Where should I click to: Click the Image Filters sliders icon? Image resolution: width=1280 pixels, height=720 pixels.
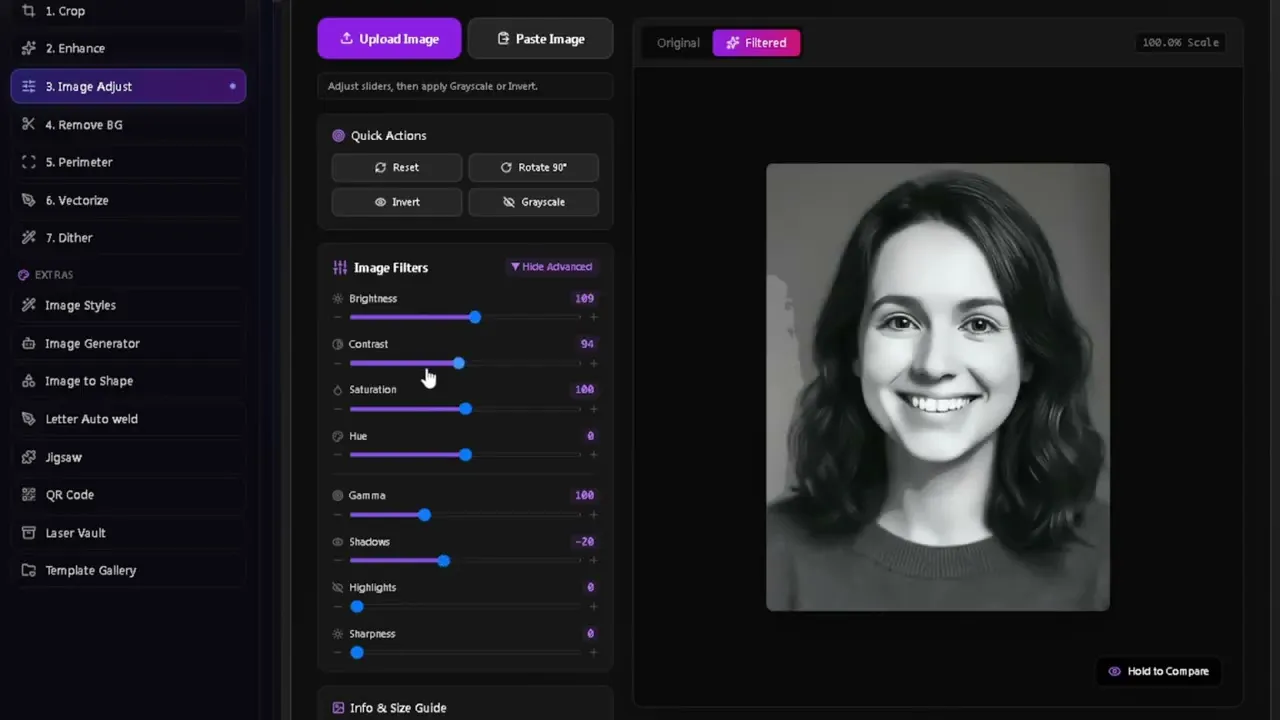pyautogui.click(x=340, y=268)
